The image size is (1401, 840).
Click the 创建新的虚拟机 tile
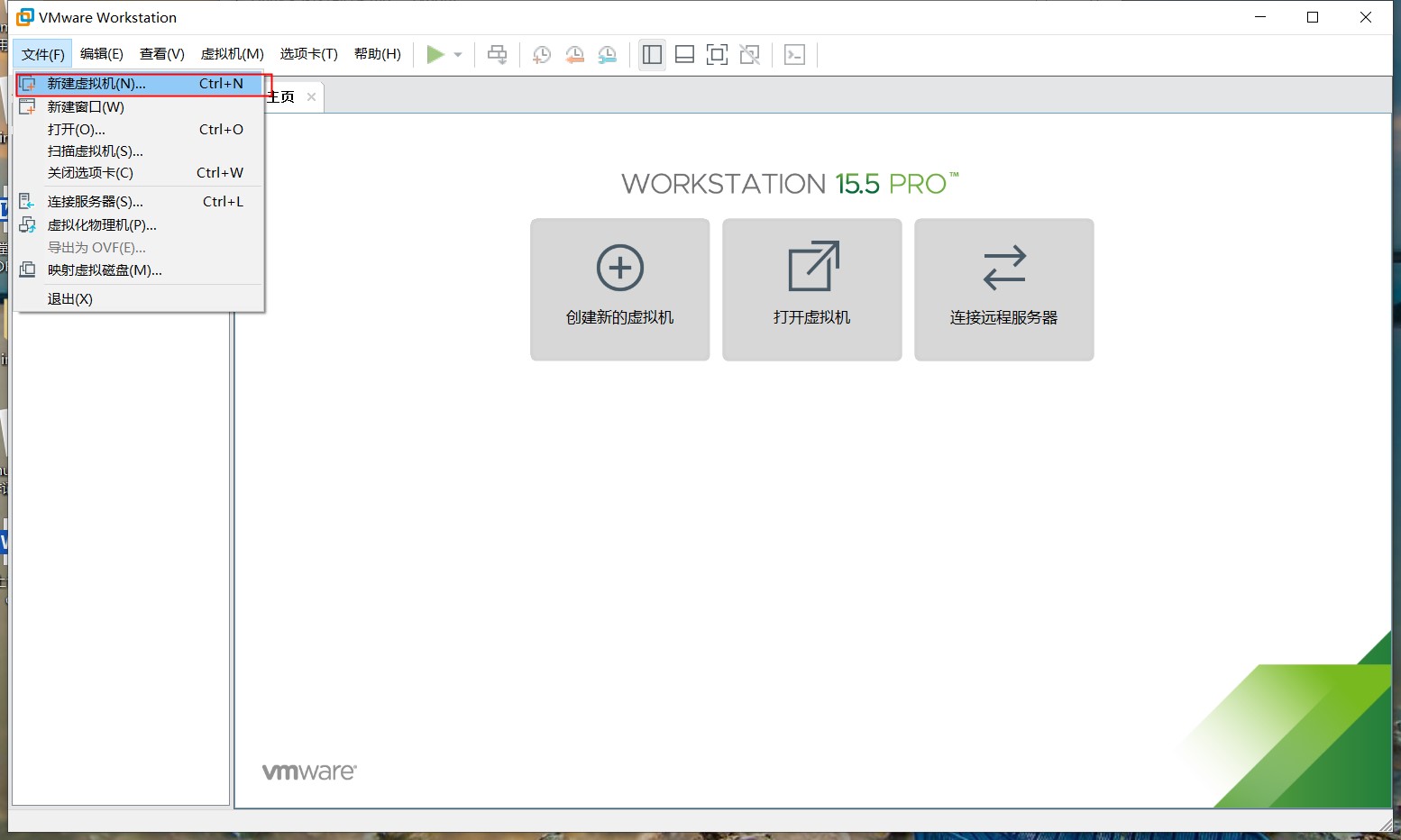[x=620, y=289]
